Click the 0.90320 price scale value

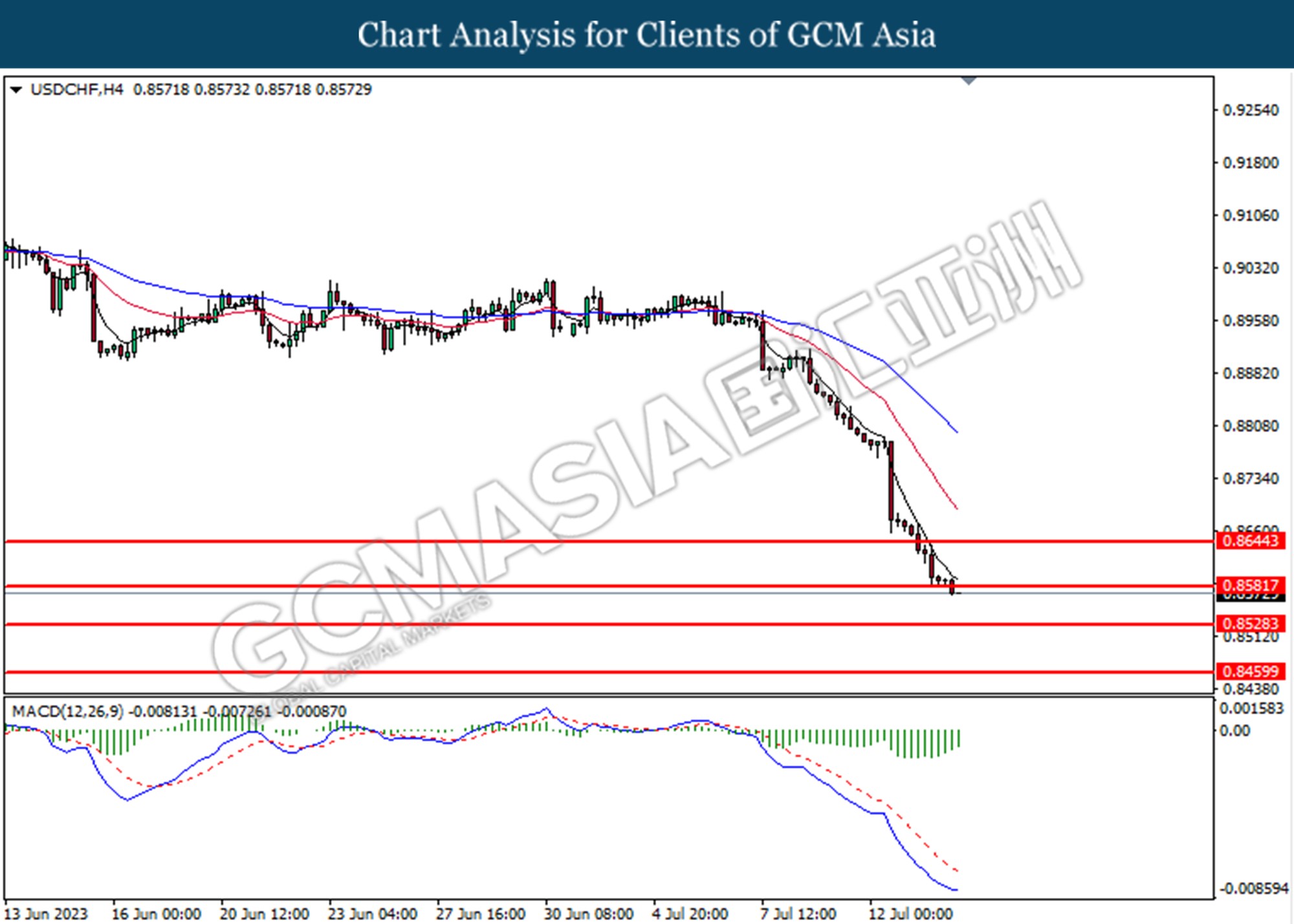click(x=1251, y=267)
